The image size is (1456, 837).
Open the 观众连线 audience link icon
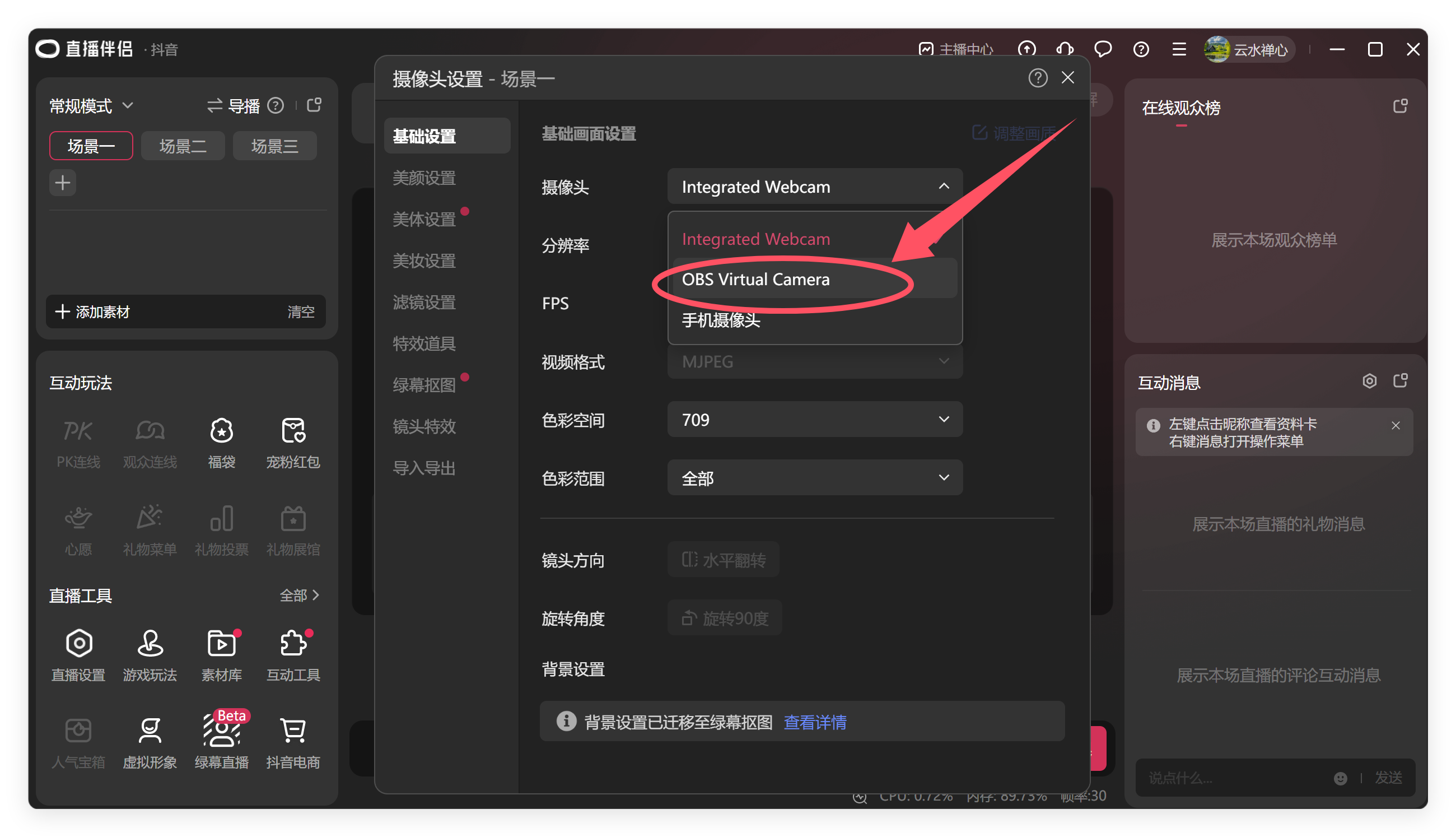[150, 443]
